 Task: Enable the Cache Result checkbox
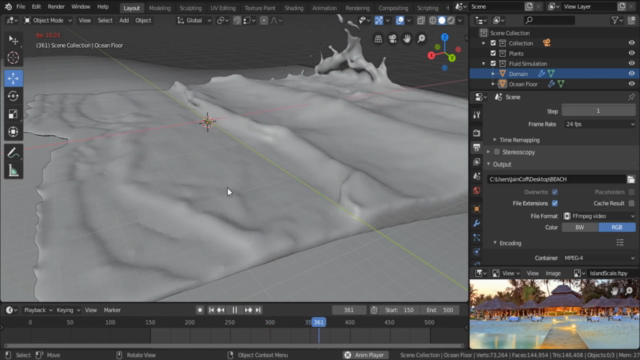tap(631, 203)
